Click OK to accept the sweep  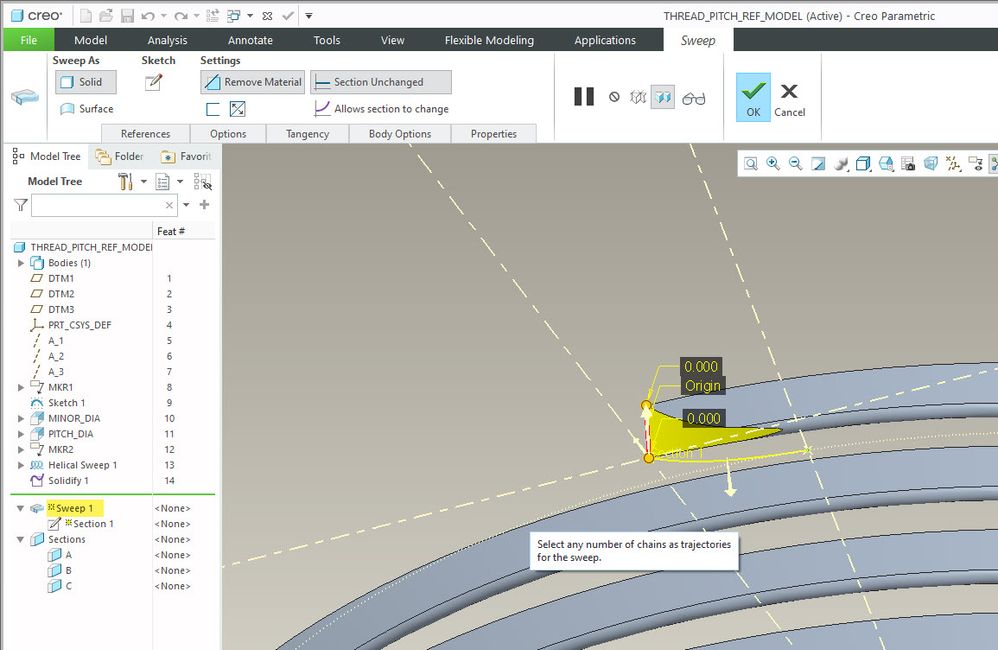[x=753, y=98]
